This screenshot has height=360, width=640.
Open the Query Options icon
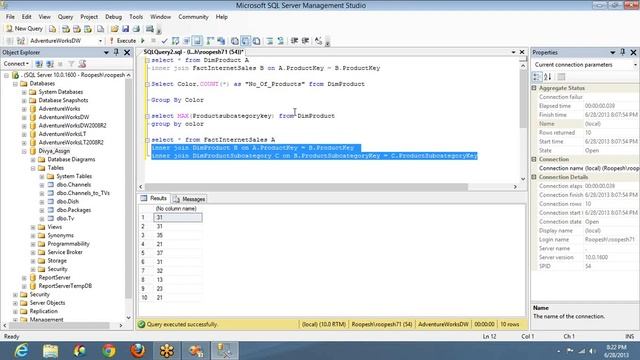click(187, 41)
